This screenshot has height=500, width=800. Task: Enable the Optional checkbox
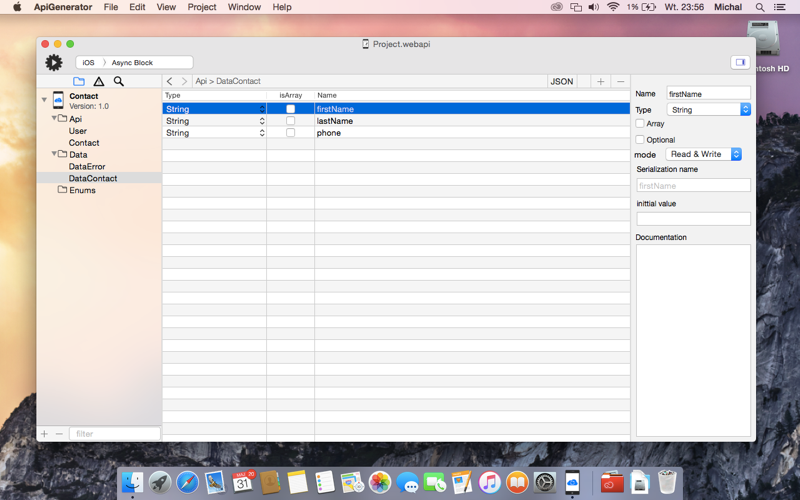[640, 139]
